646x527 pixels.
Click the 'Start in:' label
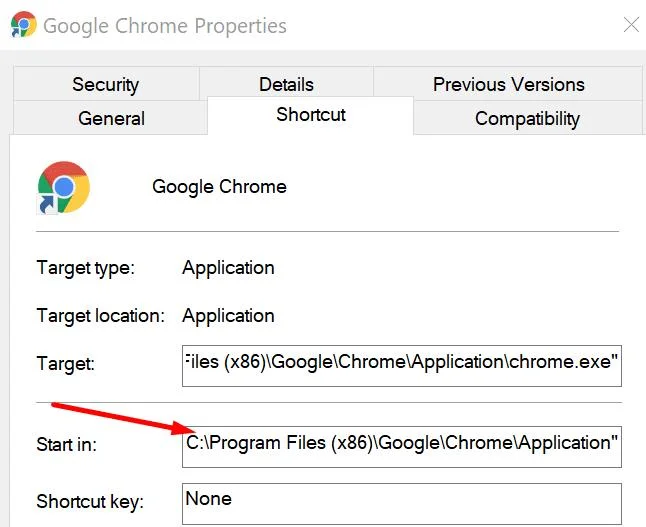coord(66,445)
